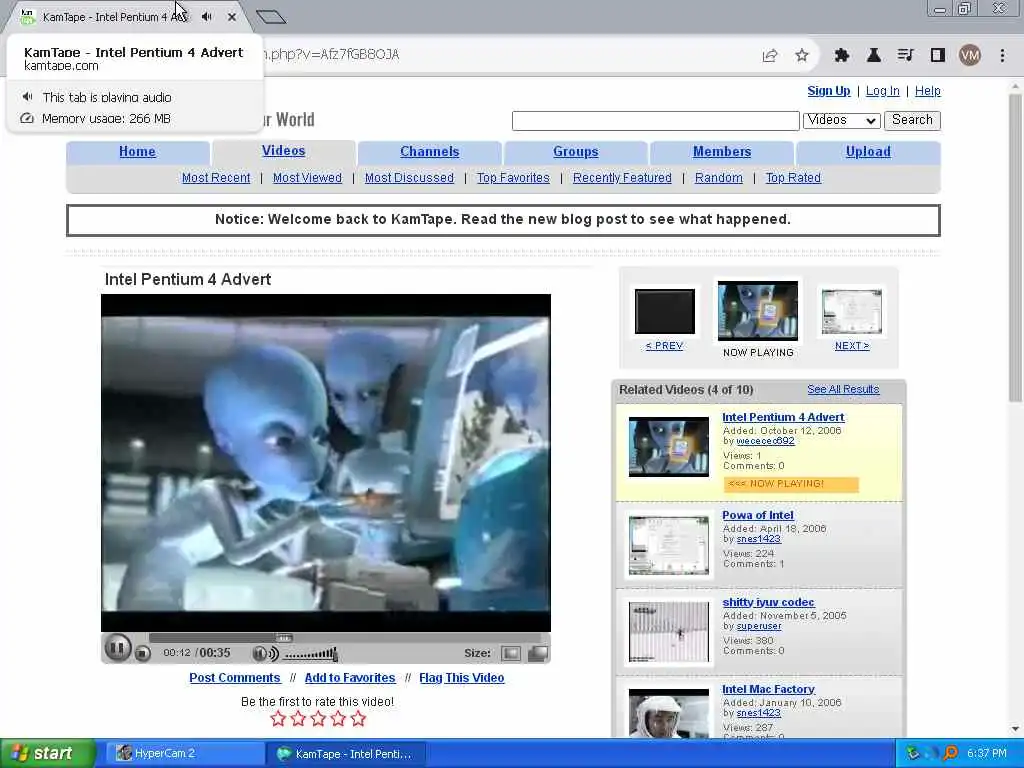Adjust the video player volume bars
Screen dimensions: 1024x768
tap(311, 653)
